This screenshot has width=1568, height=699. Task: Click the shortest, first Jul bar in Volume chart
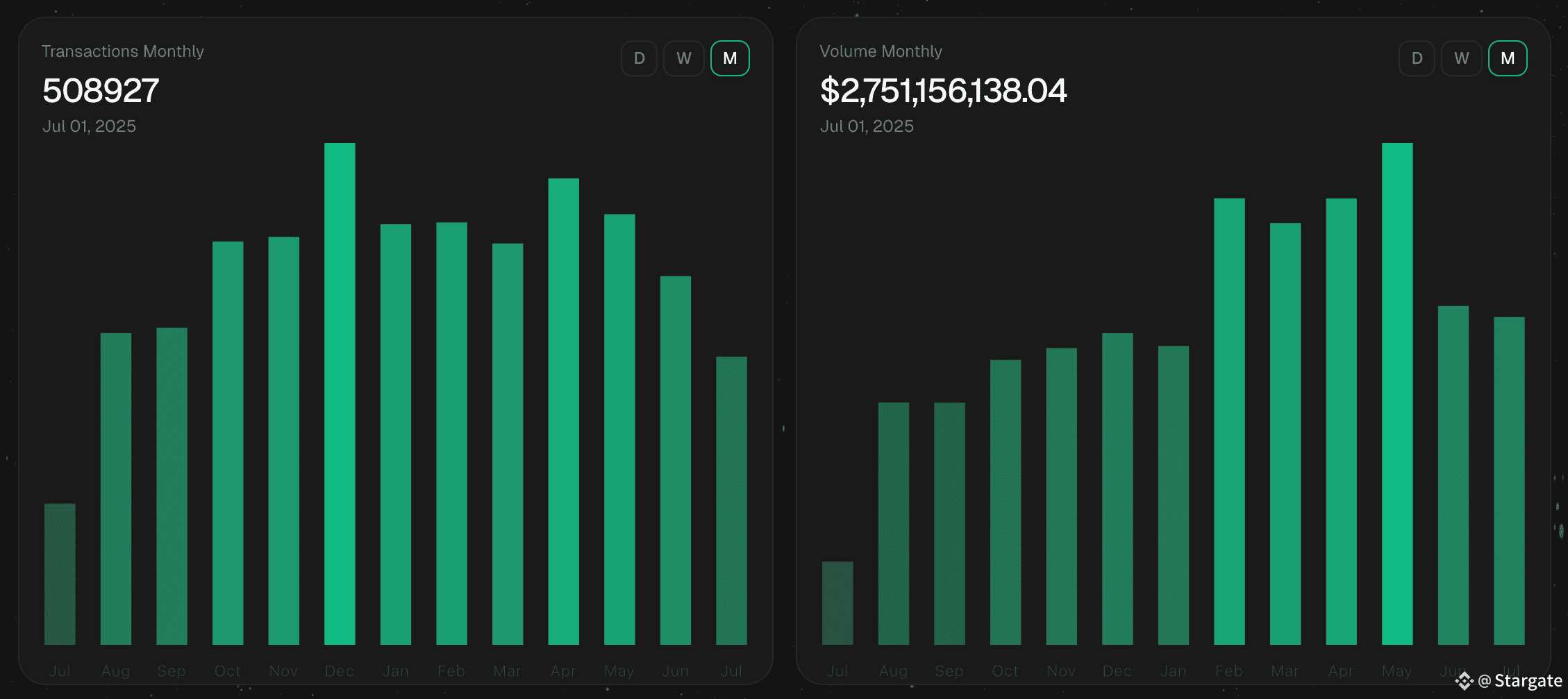tap(837, 603)
